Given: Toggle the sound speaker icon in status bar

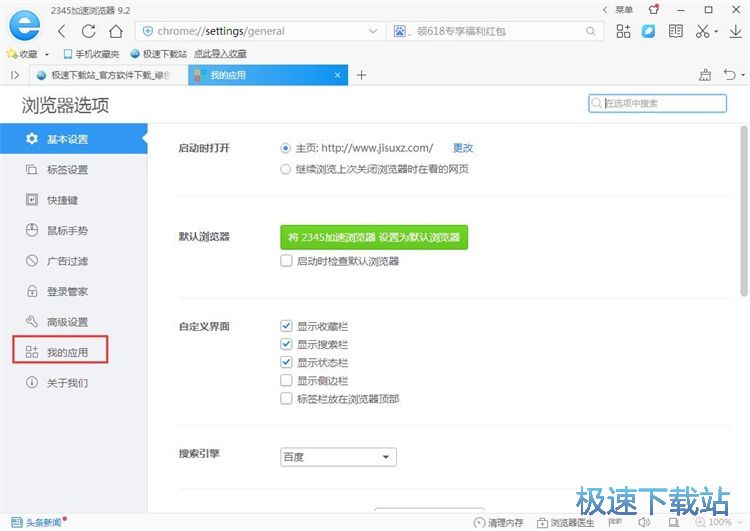Looking at the screenshot, I should pyautogui.click(x=644, y=522).
